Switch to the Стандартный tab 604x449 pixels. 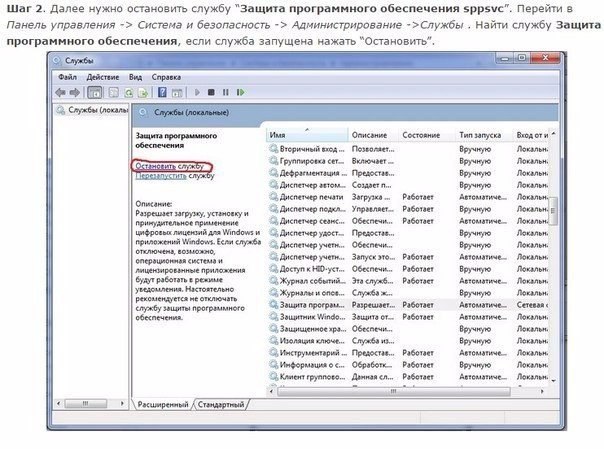pos(221,405)
